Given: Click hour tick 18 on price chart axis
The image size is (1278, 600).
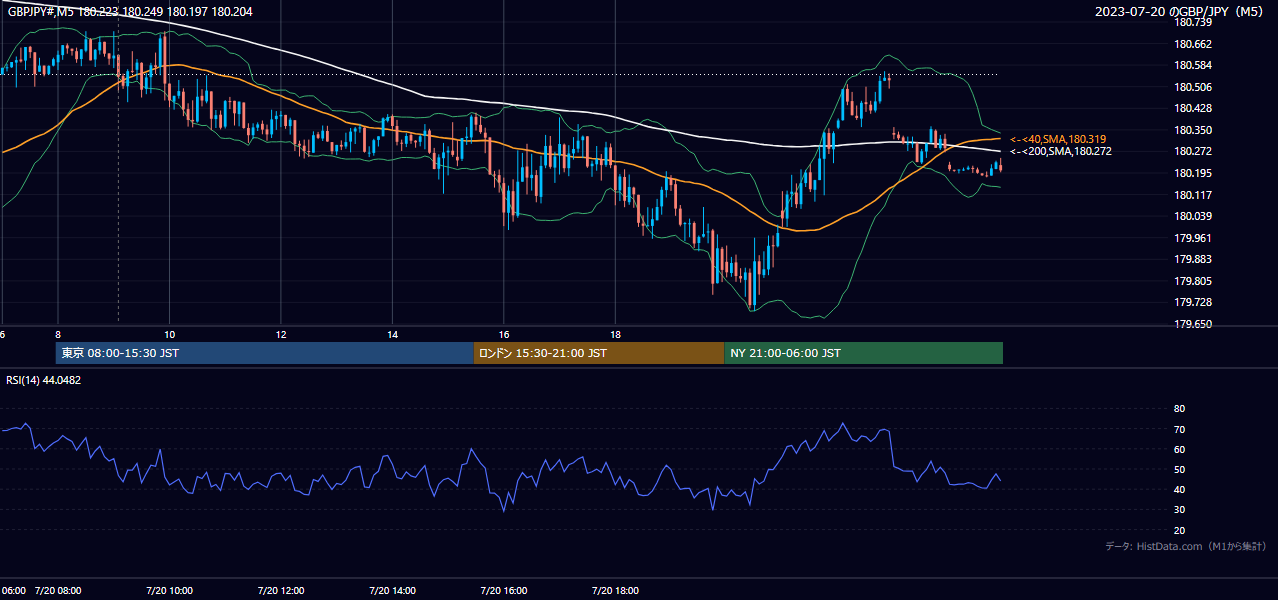Looking at the screenshot, I should click(x=616, y=334).
